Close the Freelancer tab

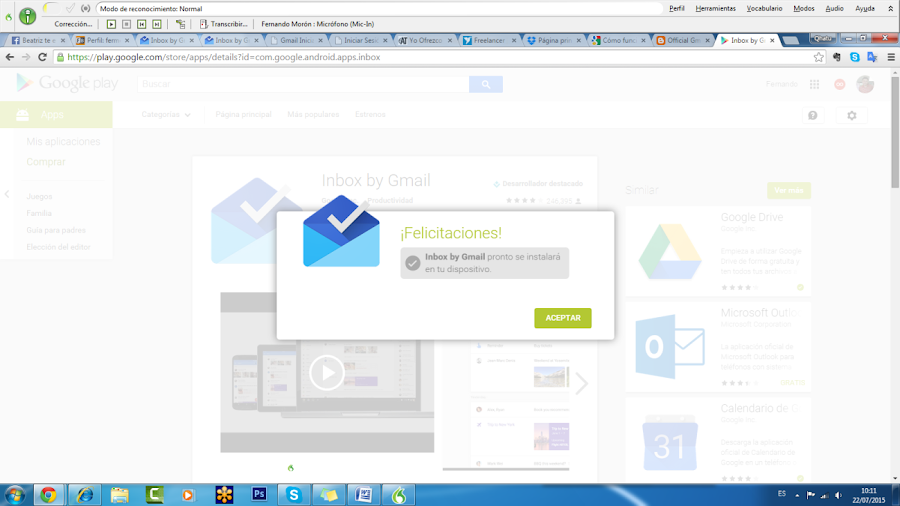click(x=514, y=41)
